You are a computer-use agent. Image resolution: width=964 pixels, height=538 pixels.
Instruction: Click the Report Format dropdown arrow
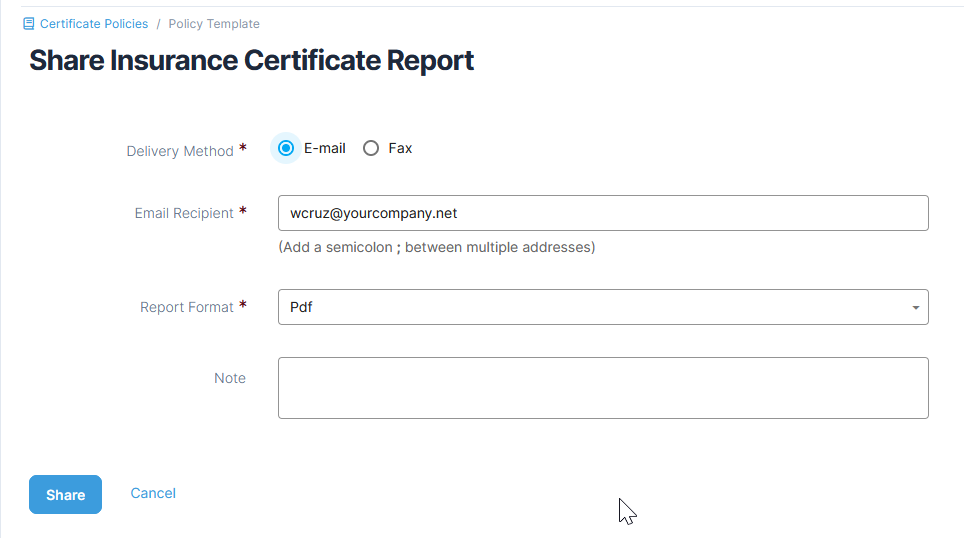pos(915,308)
